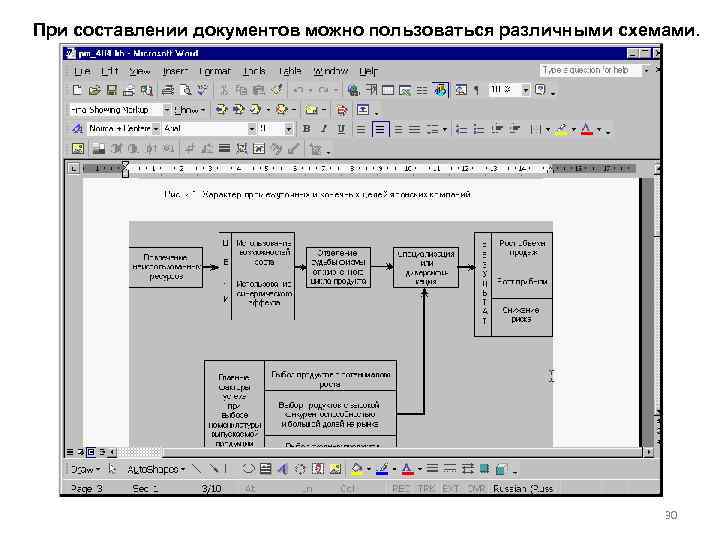720x540 pixels.
Task: Reject the change or delete comment
Action: 281,110
